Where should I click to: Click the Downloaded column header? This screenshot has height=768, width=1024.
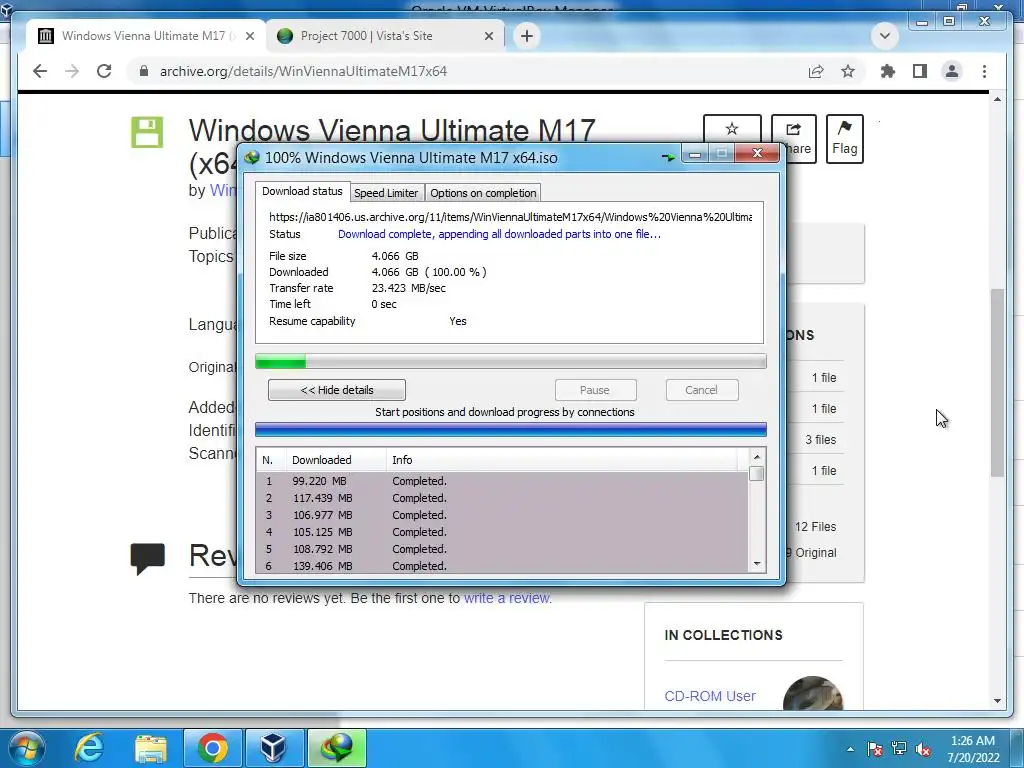click(336, 460)
